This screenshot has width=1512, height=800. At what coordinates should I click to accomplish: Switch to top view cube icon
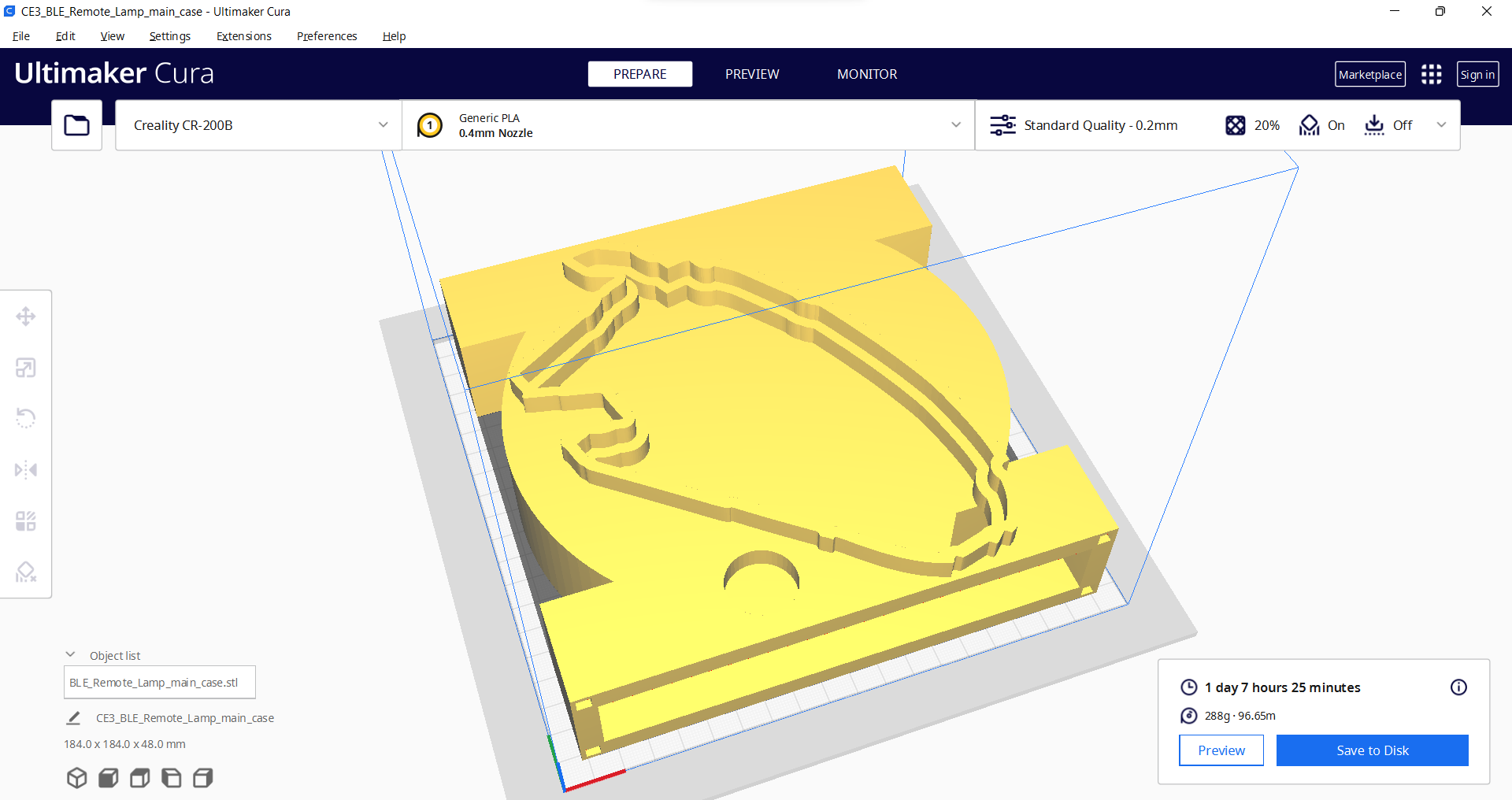point(139,778)
